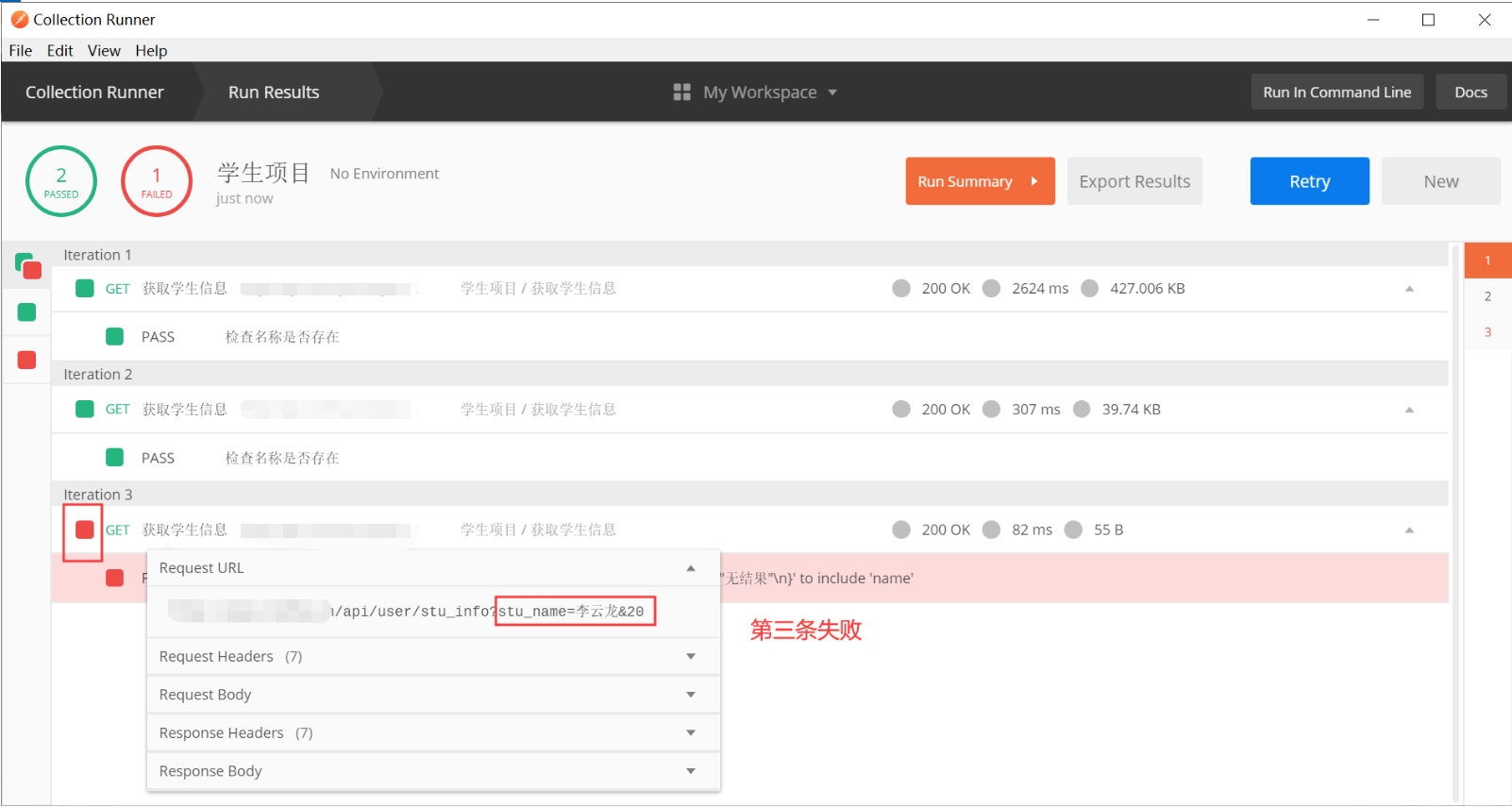Go to Collection Runner breadcrumb tab
Viewport: 1512px width, 807px height.
point(94,92)
